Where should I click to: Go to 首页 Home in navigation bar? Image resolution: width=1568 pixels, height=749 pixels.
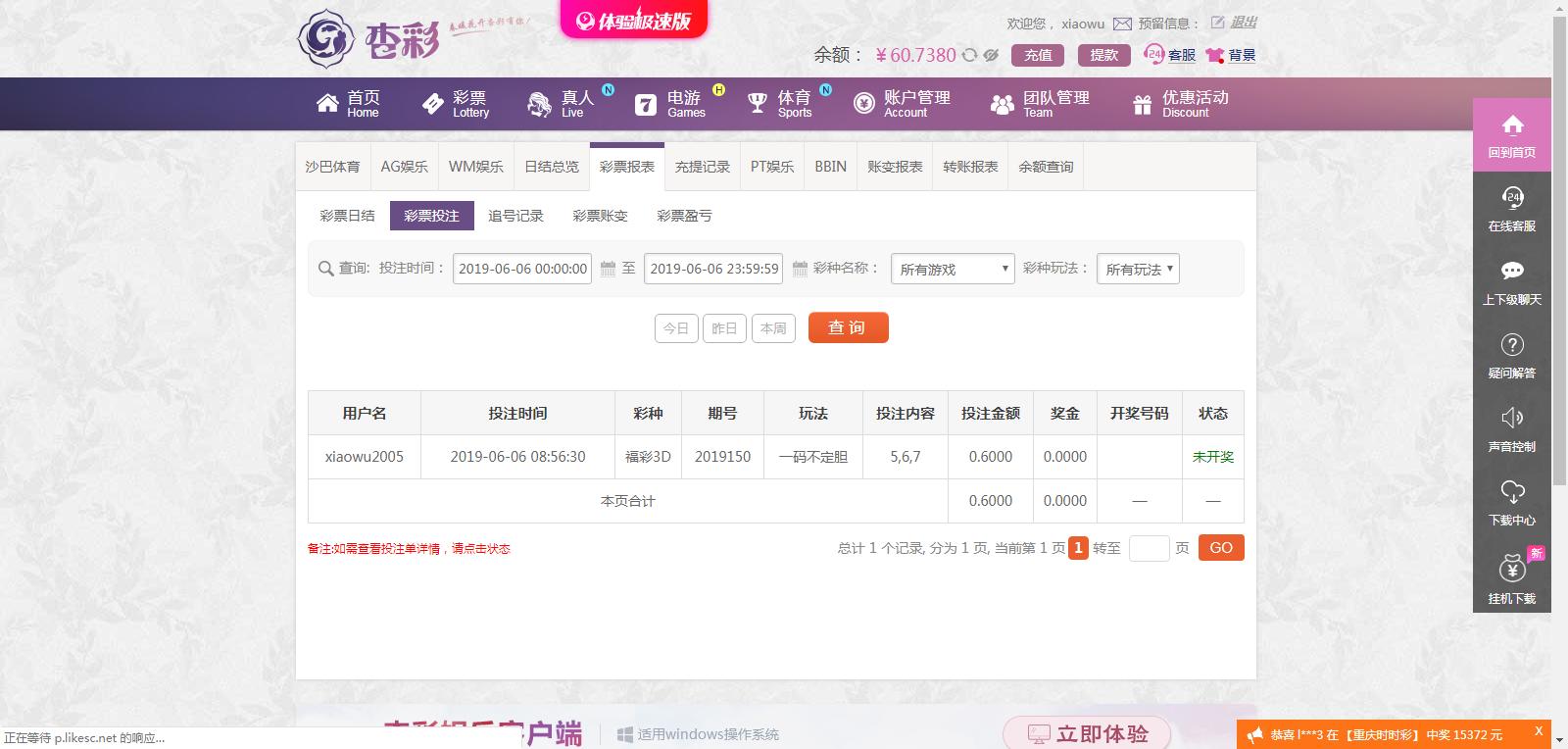click(348, 103)
